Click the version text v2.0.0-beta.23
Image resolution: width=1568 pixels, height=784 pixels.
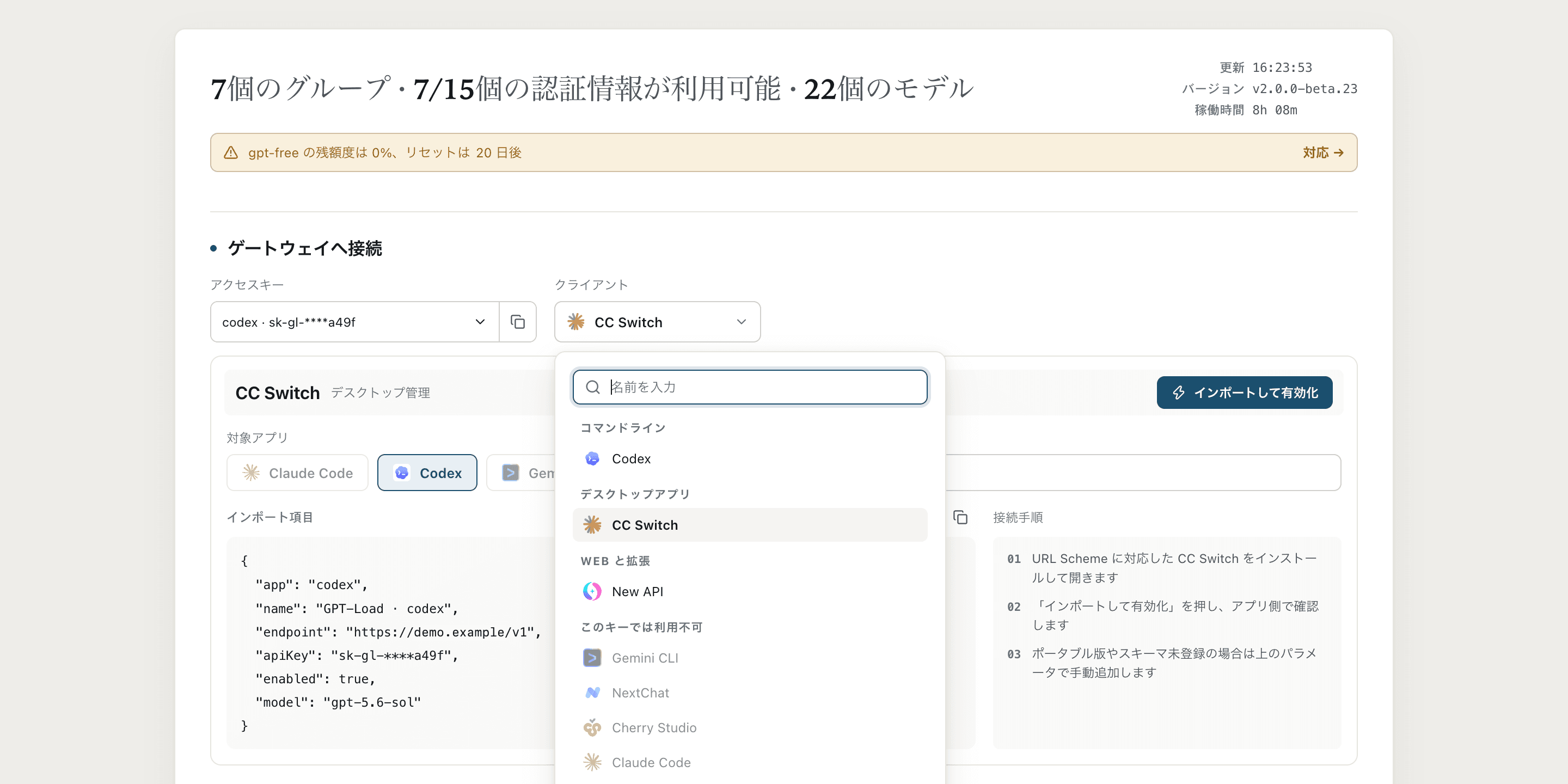[x=1304, y=89]
